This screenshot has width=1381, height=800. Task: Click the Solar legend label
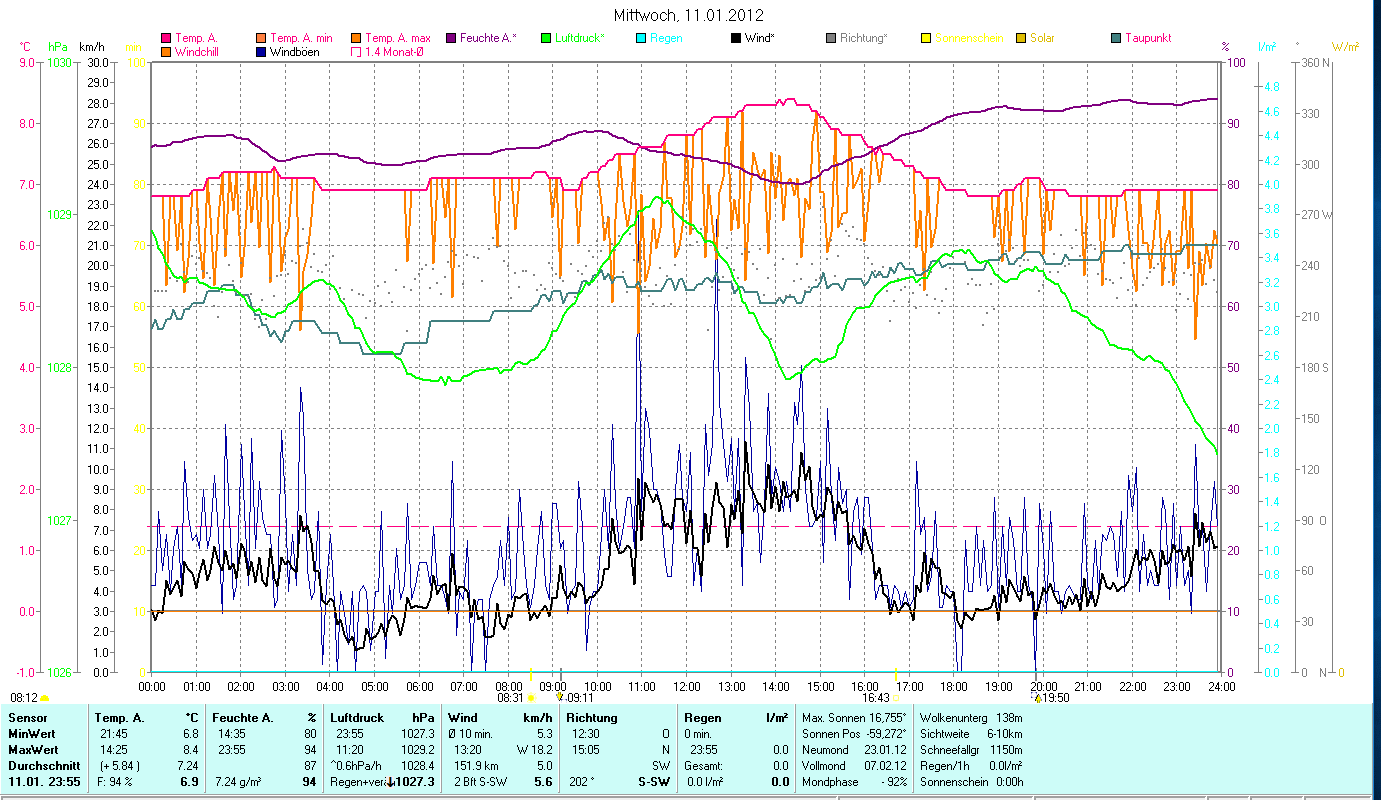click(1048, 38)
